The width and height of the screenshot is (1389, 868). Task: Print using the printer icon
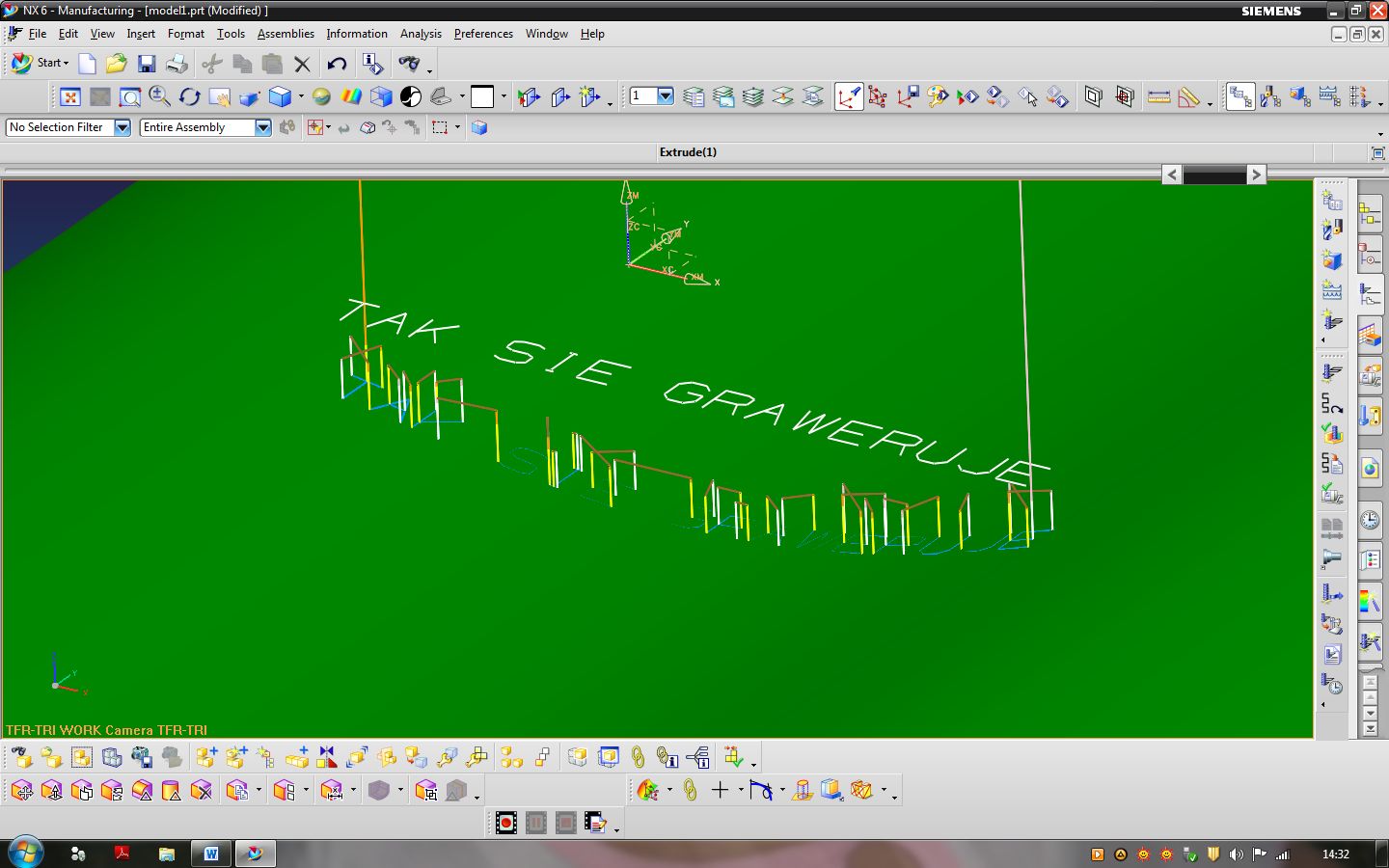pyautogui.click(x=177, y=64)
